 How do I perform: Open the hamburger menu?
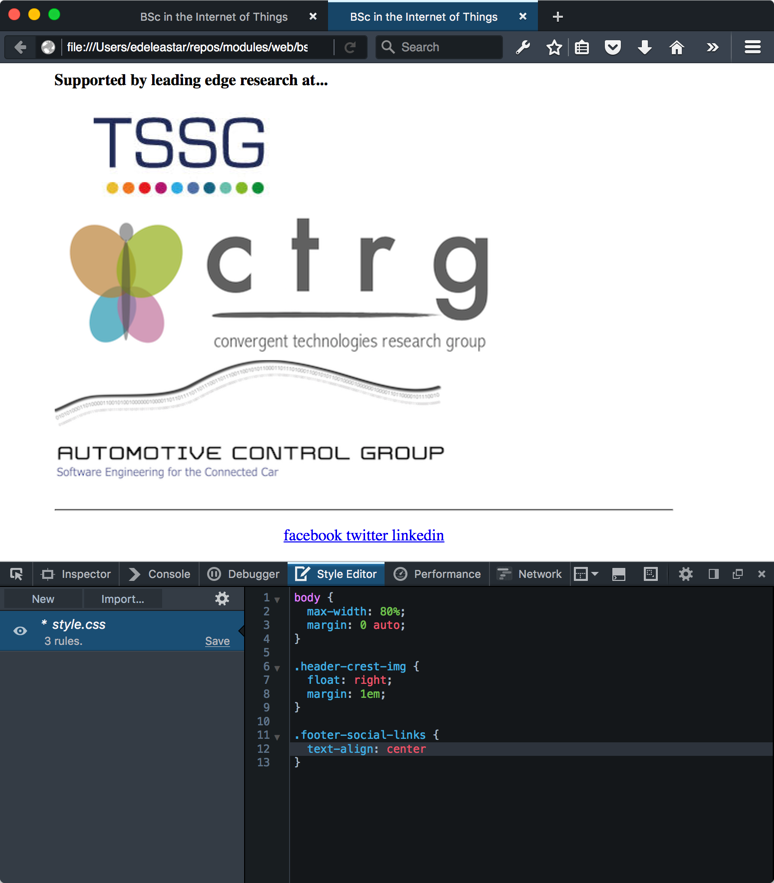click(x=752, y=47)
